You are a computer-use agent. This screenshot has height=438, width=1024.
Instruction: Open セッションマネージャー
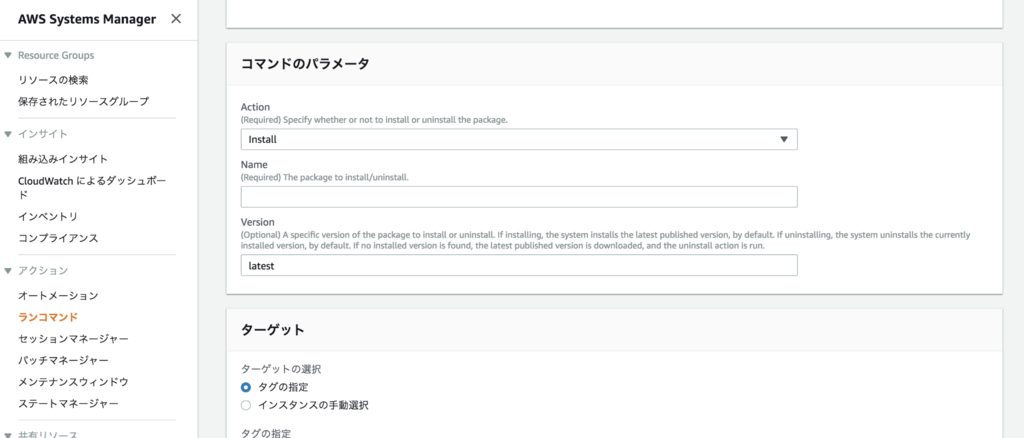point(73,338)
